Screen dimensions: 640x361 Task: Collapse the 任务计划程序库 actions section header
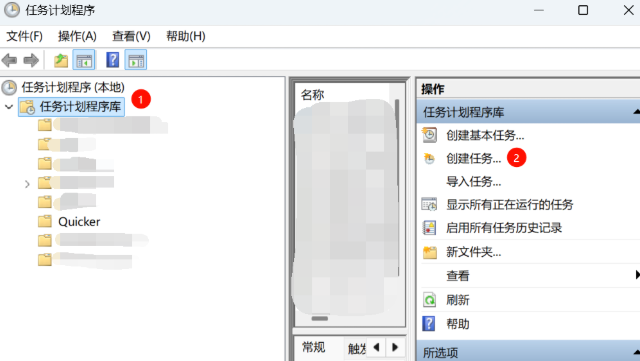tap(637, 111)
